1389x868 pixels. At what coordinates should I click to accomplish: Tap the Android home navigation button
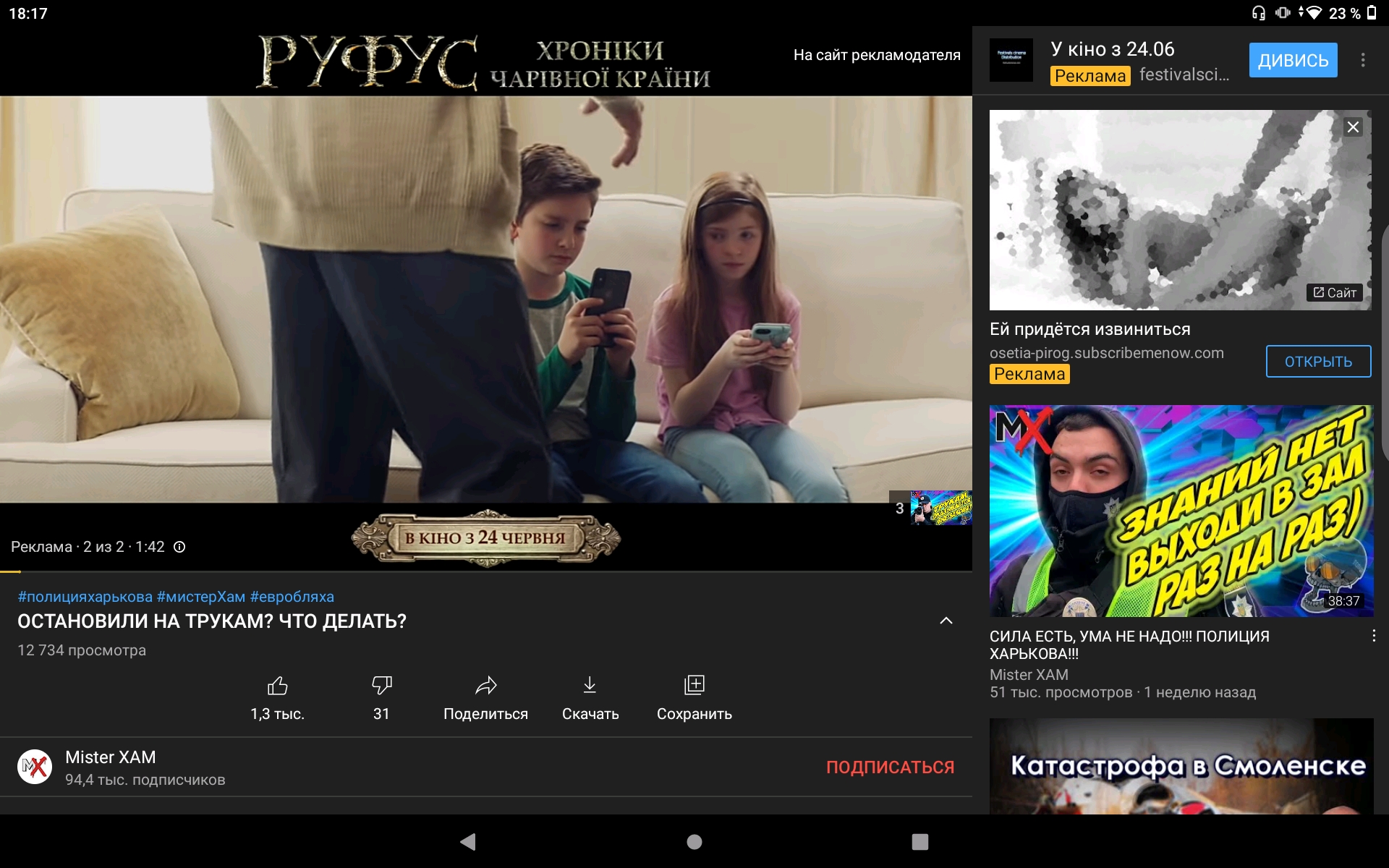click(x=694, y=841)
